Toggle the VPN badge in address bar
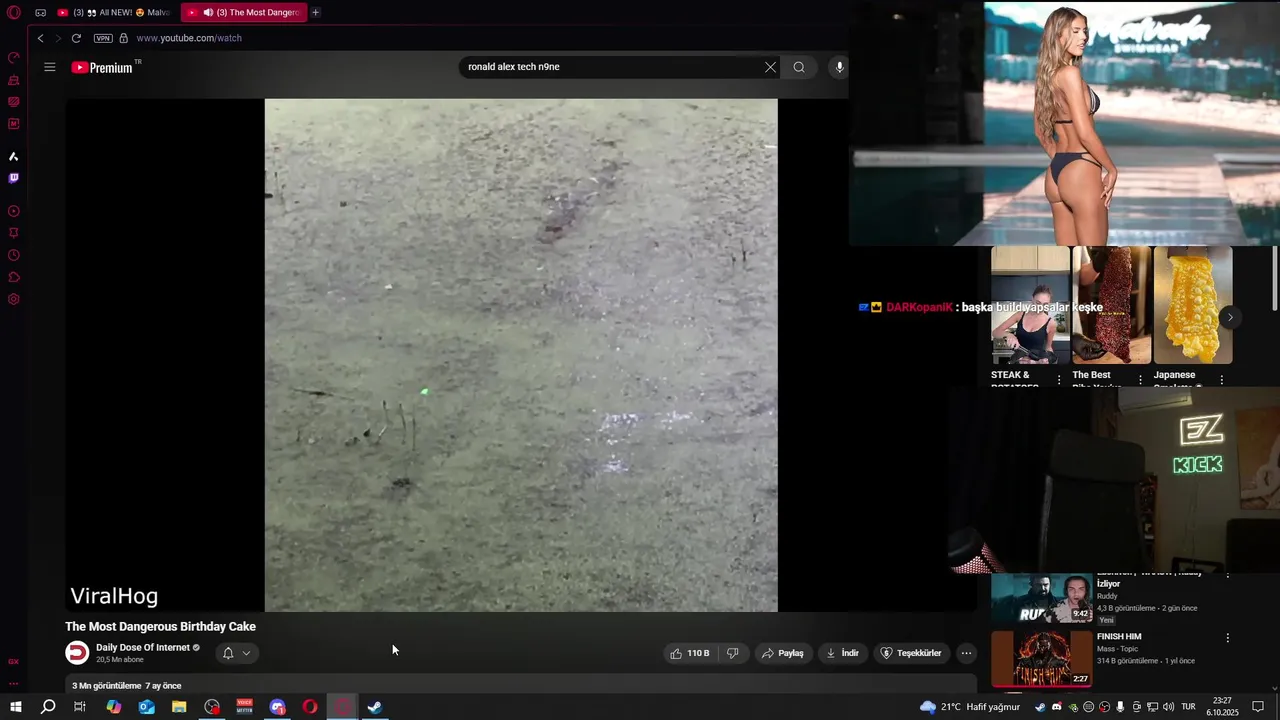The image size is (1280, 720). (103, 38)
